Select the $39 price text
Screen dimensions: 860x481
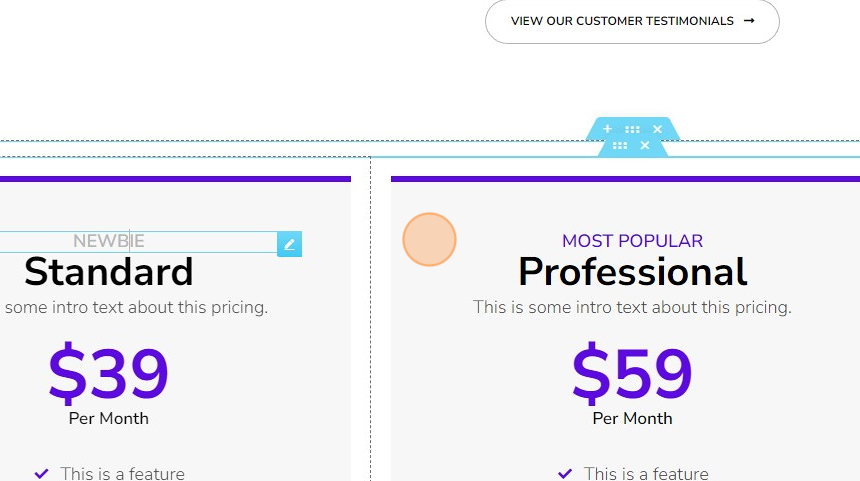click(x=109, y=372)
